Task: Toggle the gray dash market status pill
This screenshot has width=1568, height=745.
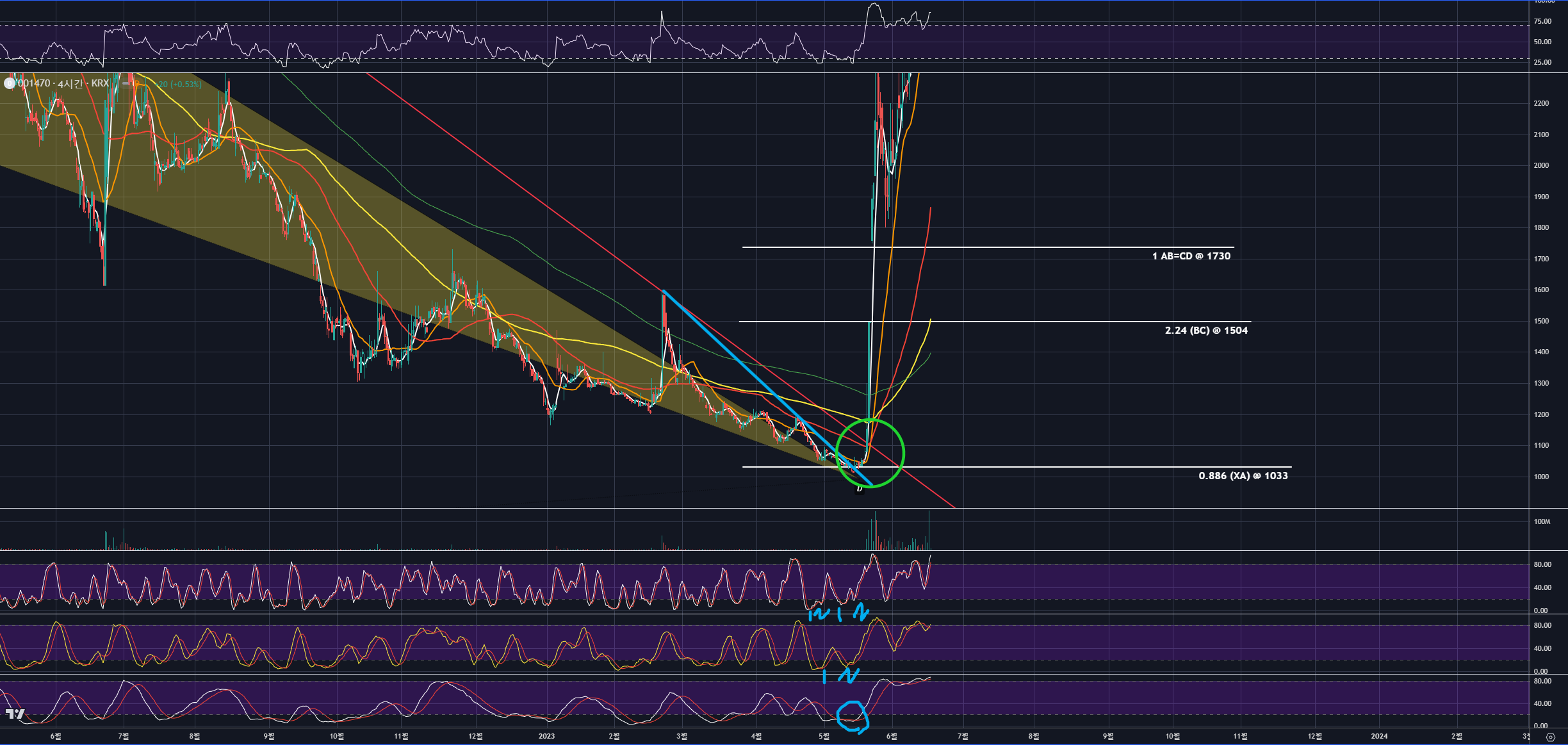Action: point(126,84)
